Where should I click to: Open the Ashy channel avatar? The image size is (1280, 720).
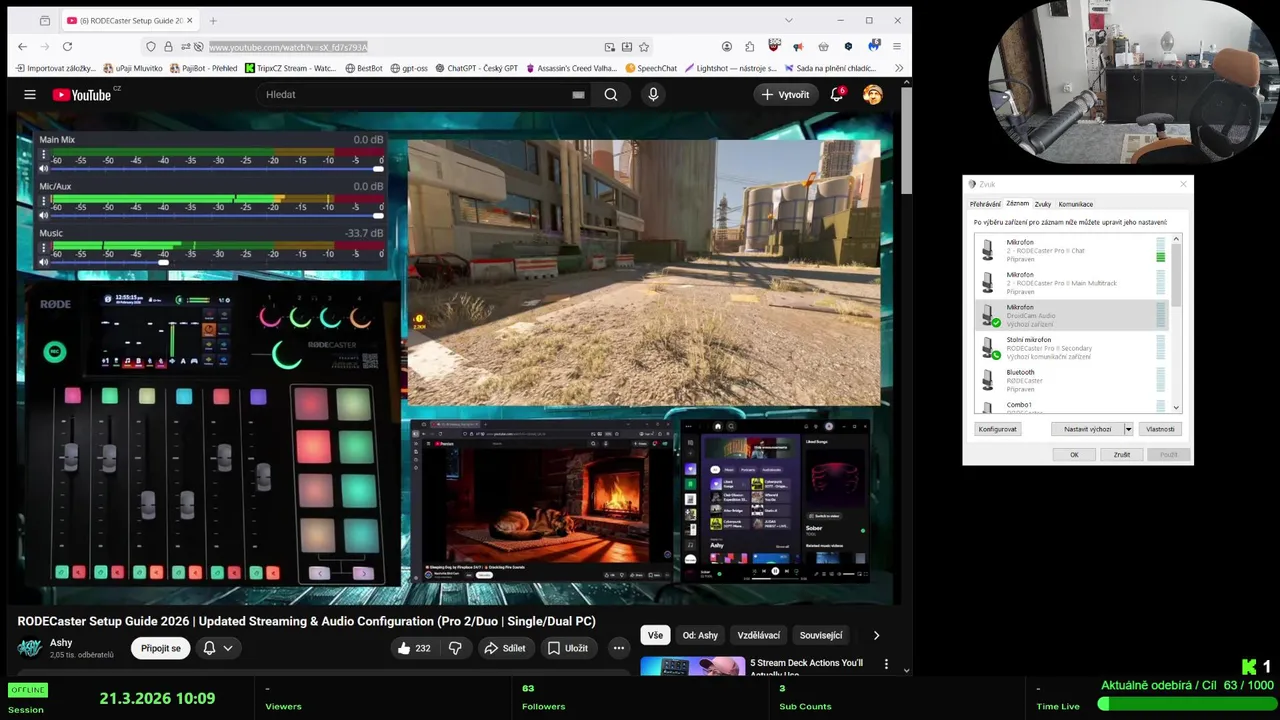(x=29, y=648)
